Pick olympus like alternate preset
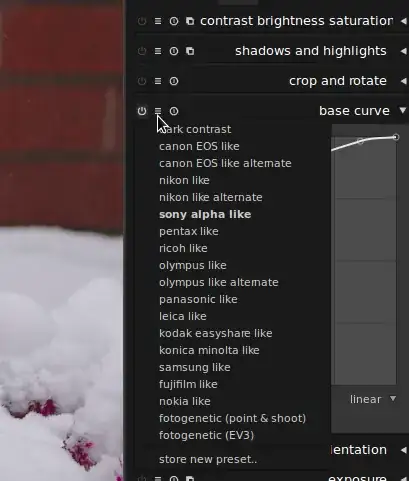The height and width of the screenshot is (481, 409). point(219,282)
